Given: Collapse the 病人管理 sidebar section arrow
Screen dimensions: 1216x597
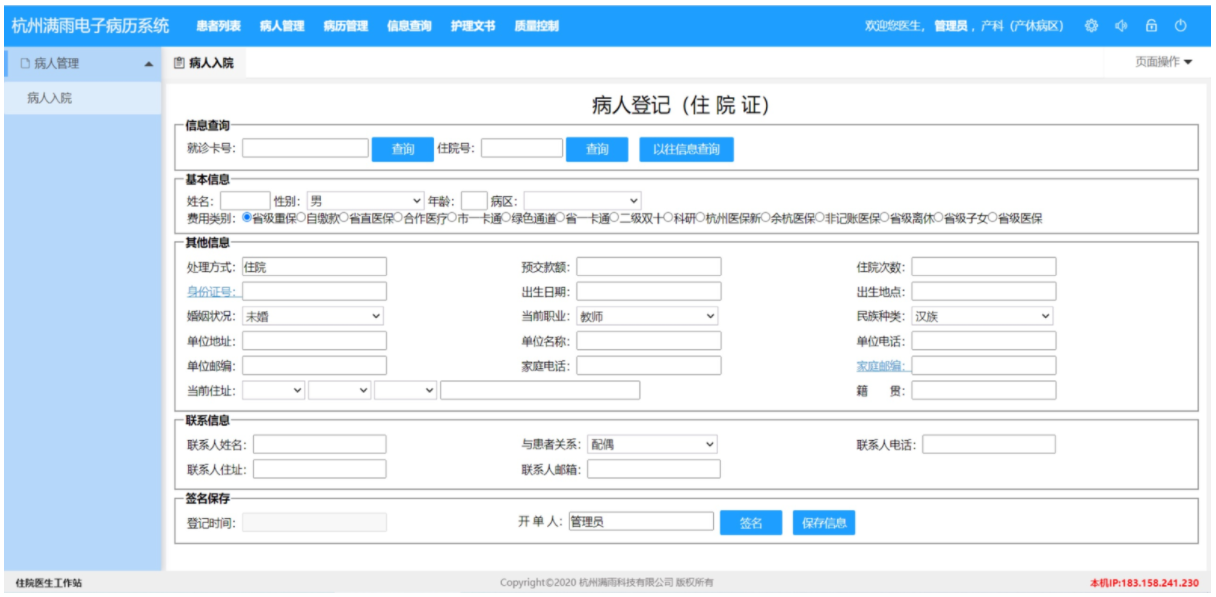Looking at the screenshot, I should coord(149,64).
